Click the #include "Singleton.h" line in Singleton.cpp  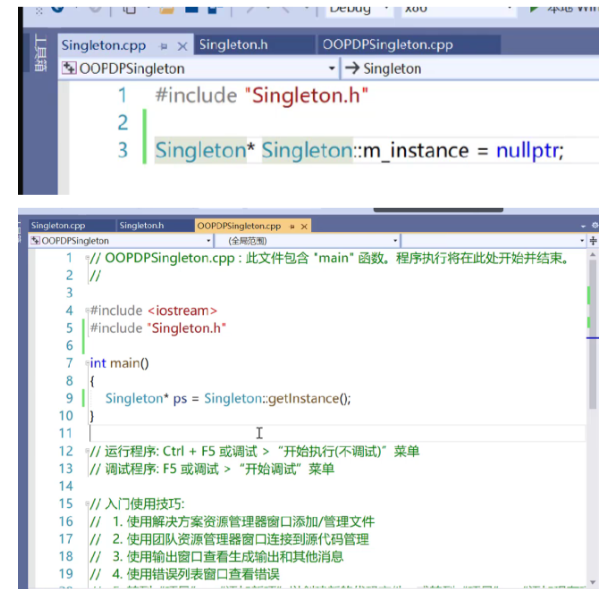pyautogui.click(x=261, y=95)
